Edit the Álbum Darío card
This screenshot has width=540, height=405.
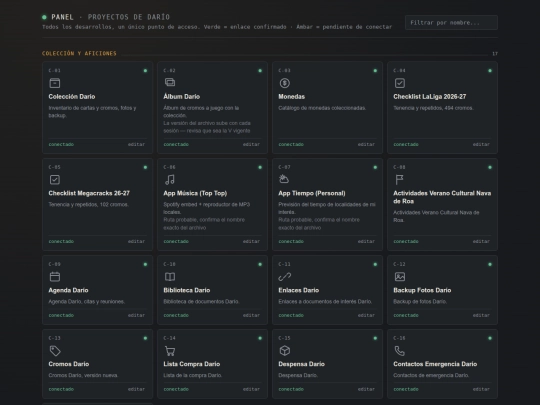(x=251, y=144)
